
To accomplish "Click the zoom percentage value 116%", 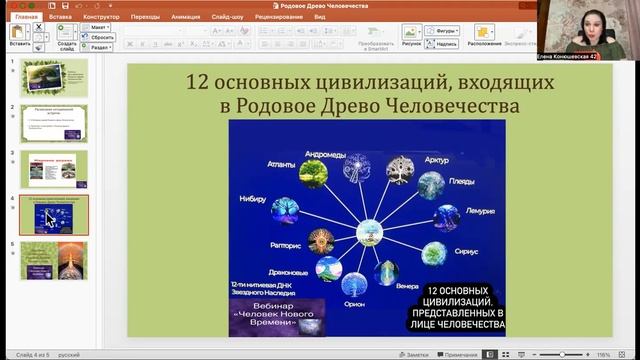I will 603,355.
